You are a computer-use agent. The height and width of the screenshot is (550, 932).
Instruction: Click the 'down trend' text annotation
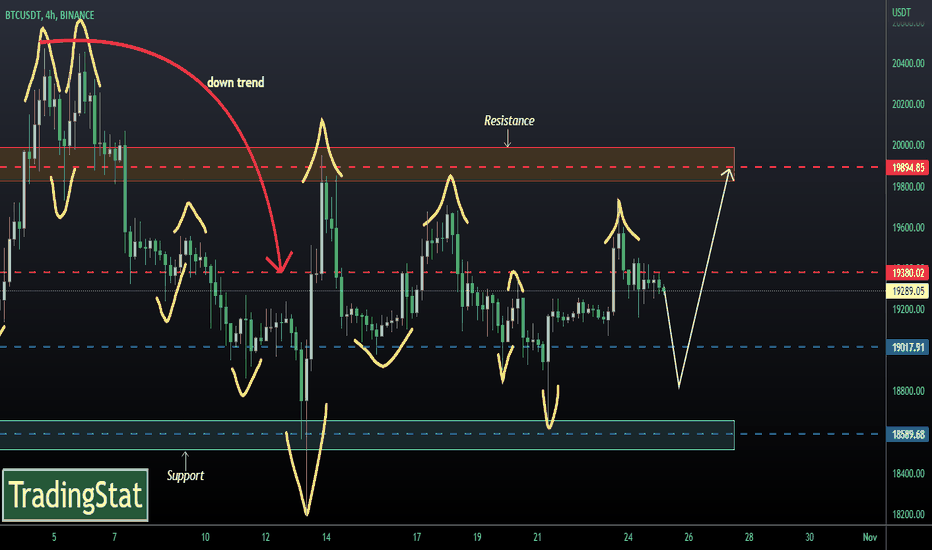point(235,83)
